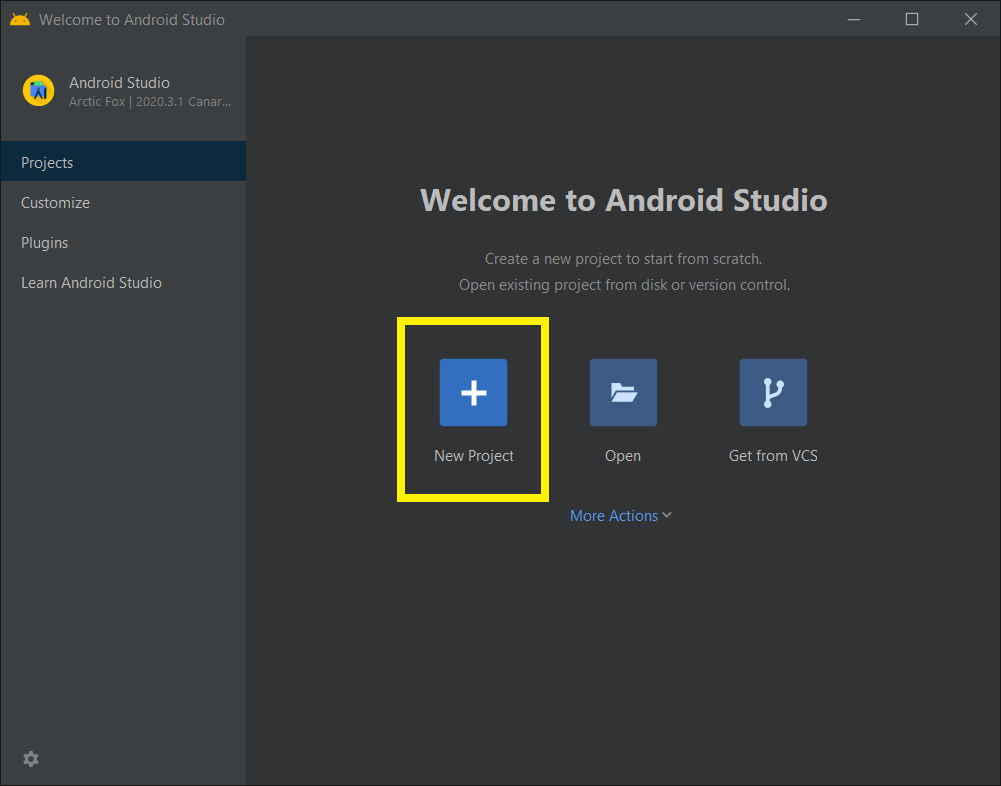1001x786 pixels.
Task: Close the Welcome to Android Studio window
Action: click(x=970, y=19)
